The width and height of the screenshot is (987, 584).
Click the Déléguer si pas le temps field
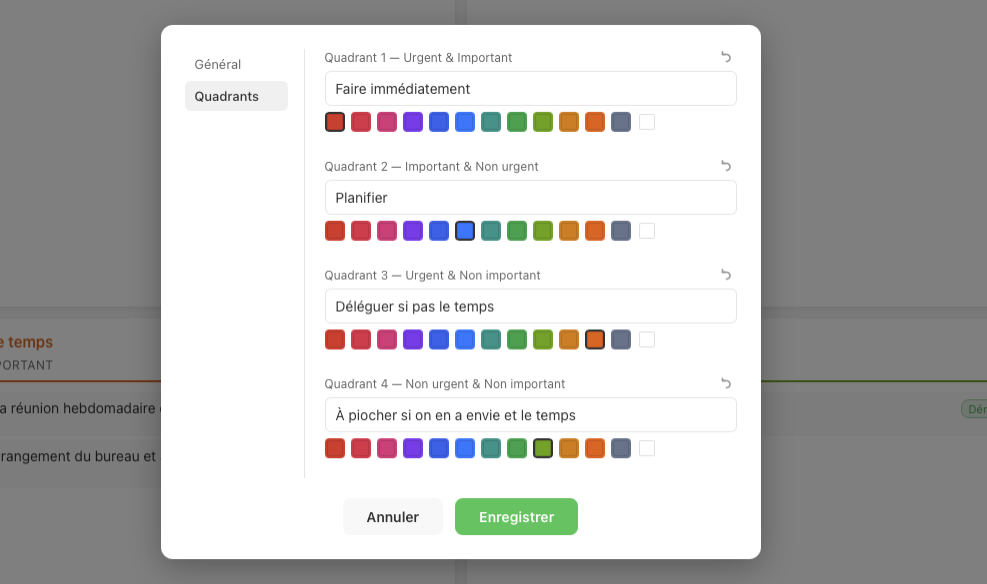pyautogui.click(x=530, y=305)
